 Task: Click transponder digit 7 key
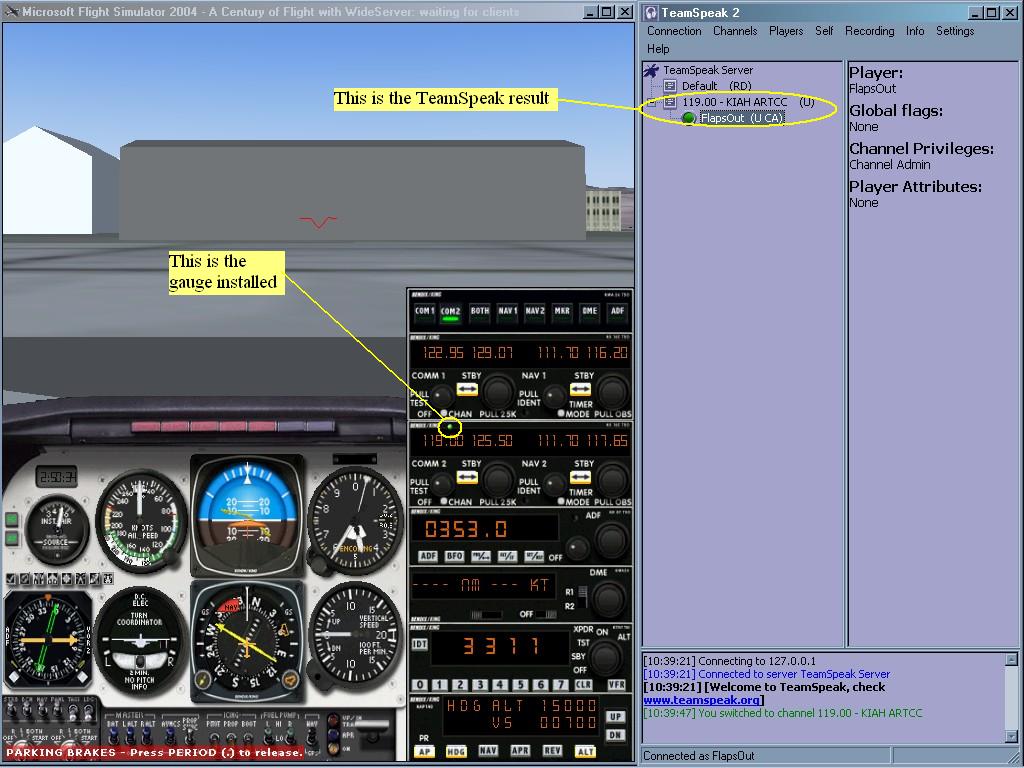point(560,684)
